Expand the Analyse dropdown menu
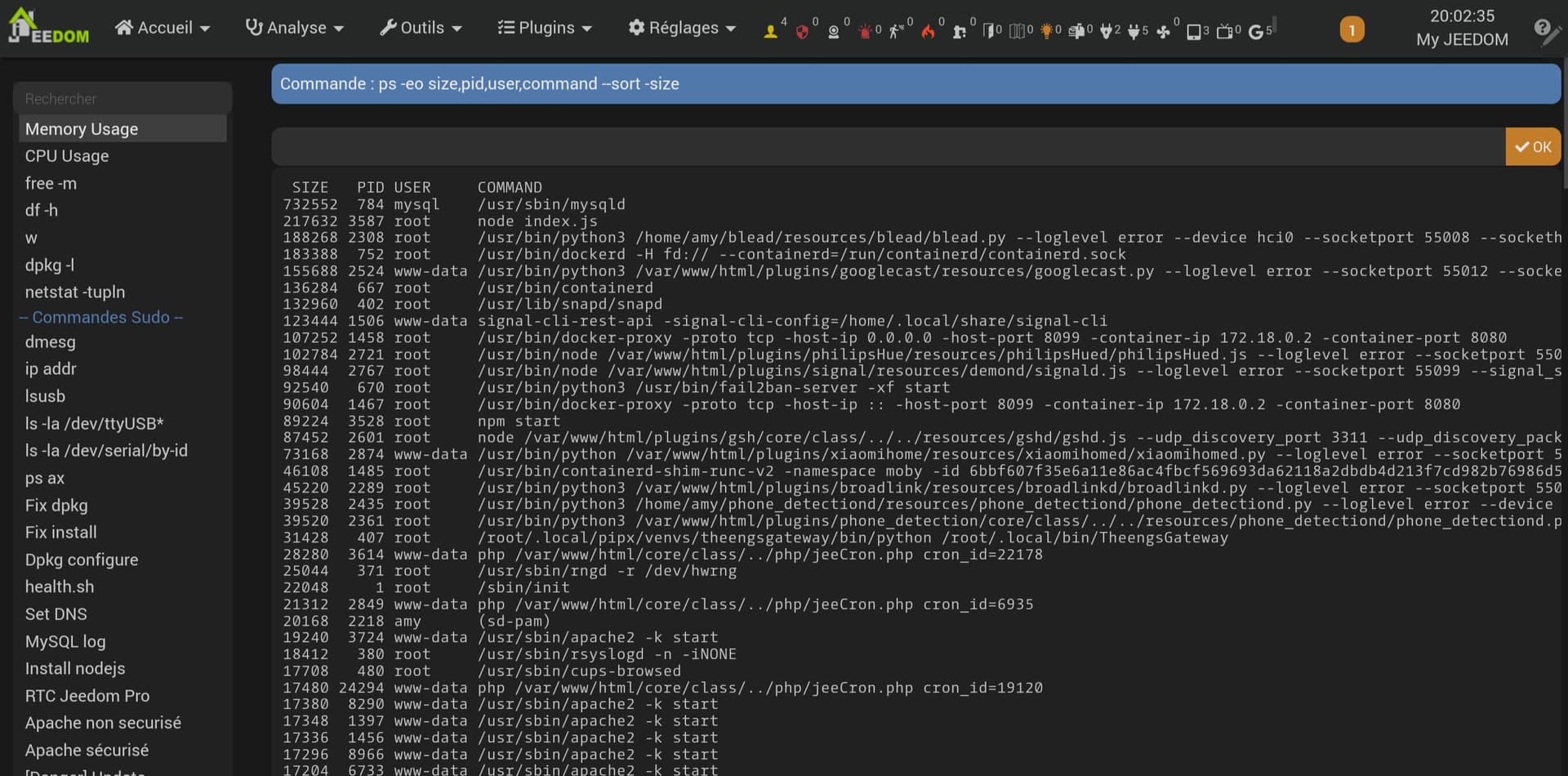This screenshot has width=1568, height=776. pyautogui.click(x=295, y=28)
